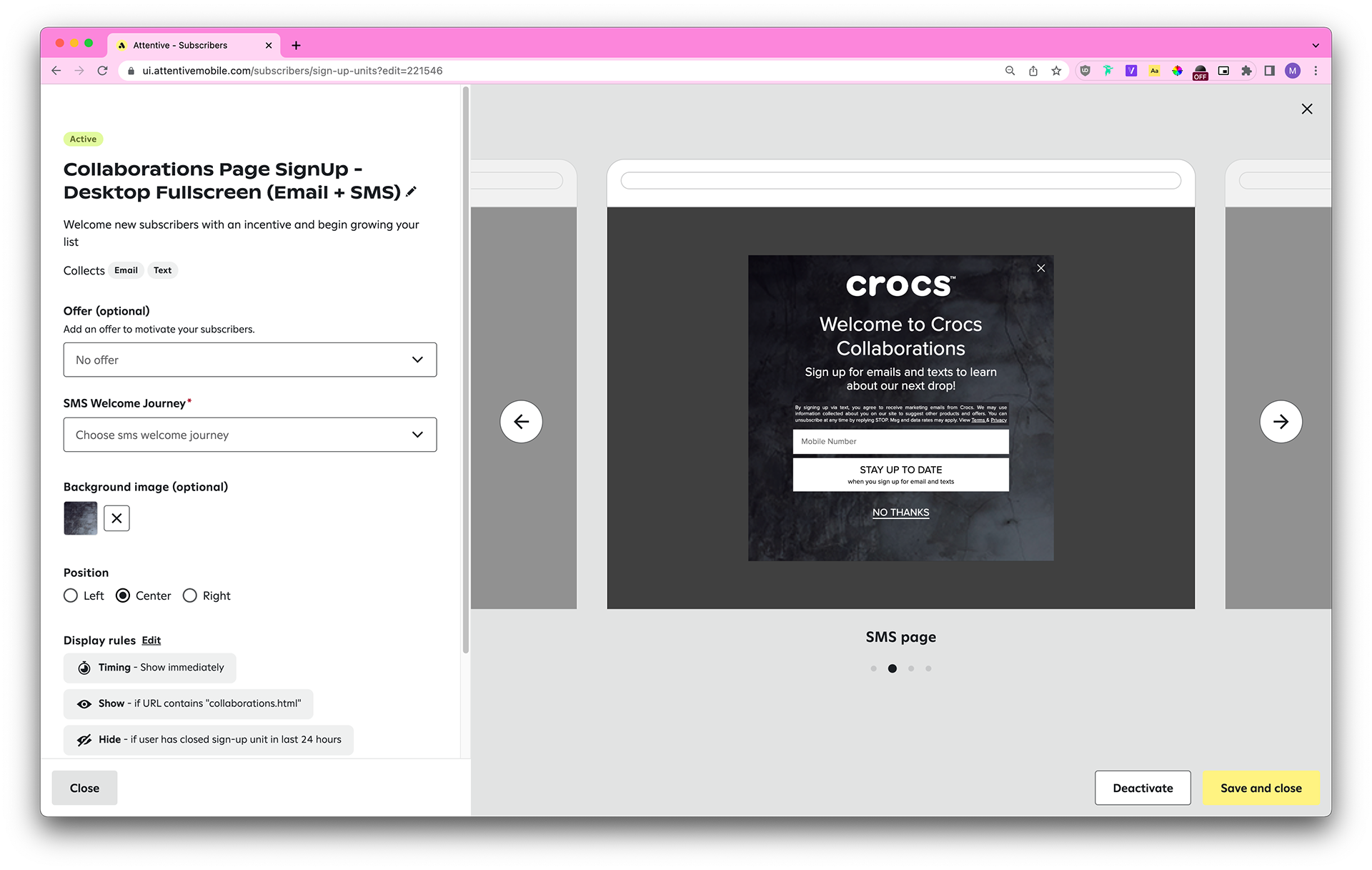Screen dimensions: 1372x870
Task: Select the Left position radio button
Action: click(71, 595)
